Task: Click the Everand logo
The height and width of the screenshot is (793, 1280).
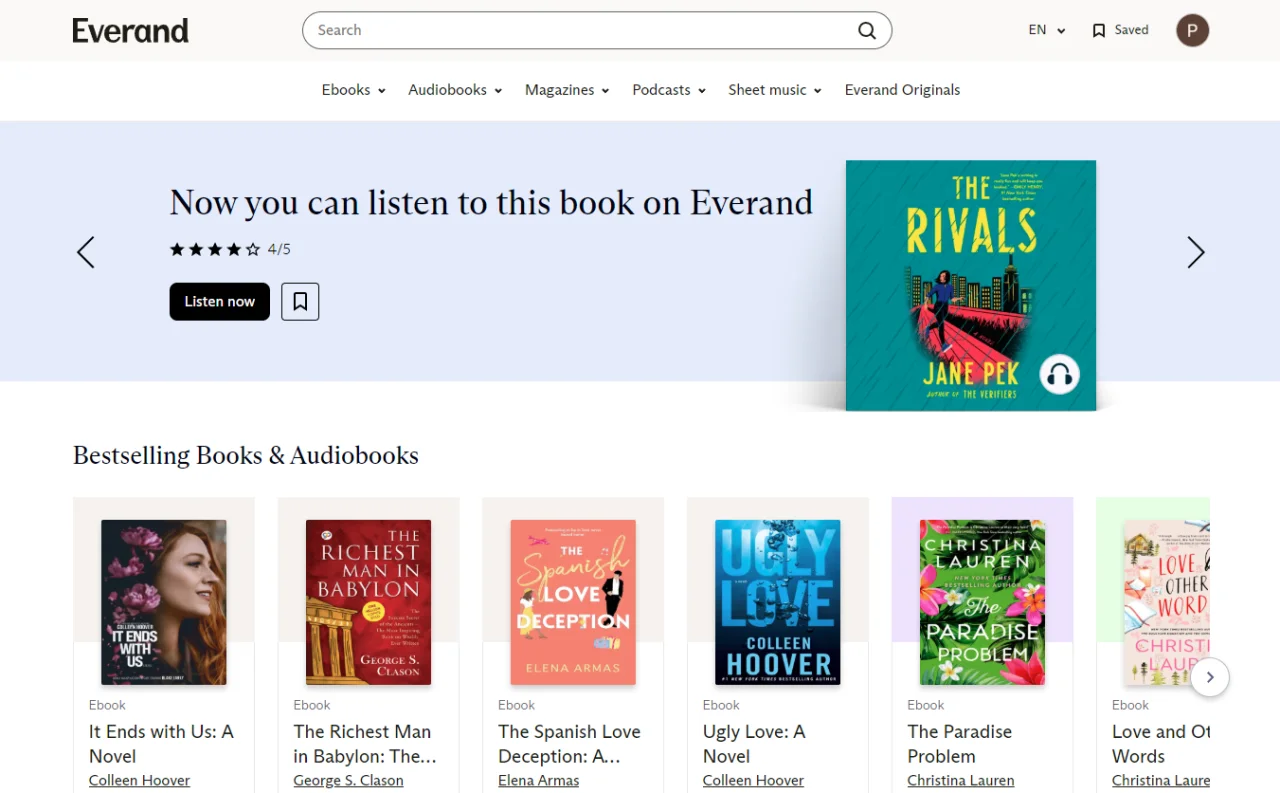Action: 130,31
